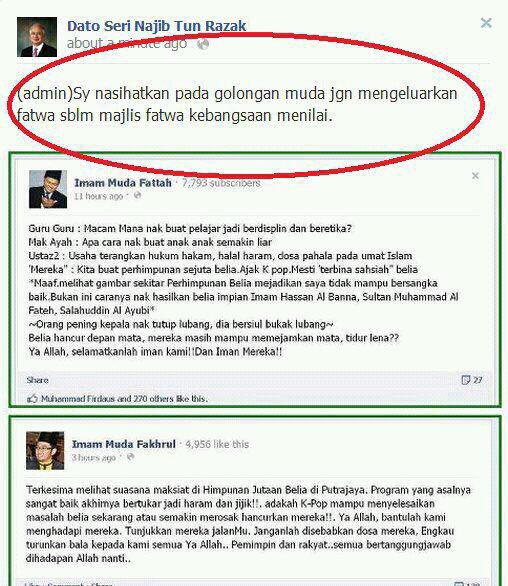508x586 pixels.
Task: Open Imam Muda Fattah's profile photo
Action: tap(48, 189)
